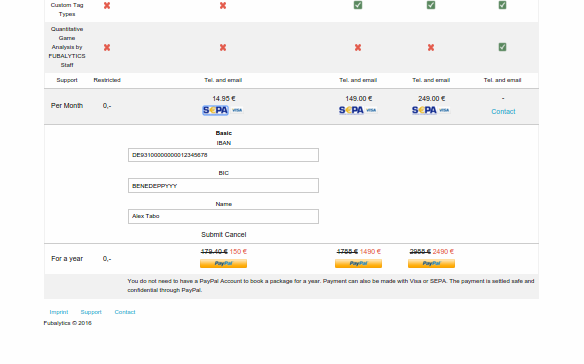Select the Name input field
The image size is (584, 364).
pyautogui.click(x=223, y=216)
